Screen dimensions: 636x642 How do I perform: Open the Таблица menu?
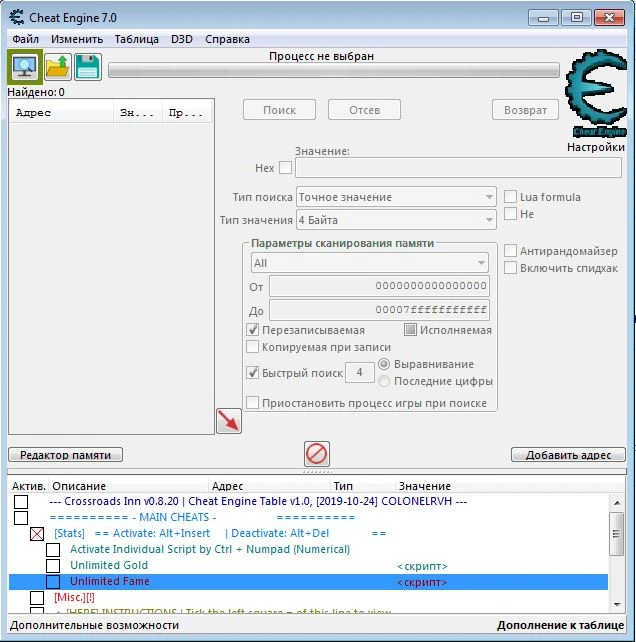tap(136, 39)
